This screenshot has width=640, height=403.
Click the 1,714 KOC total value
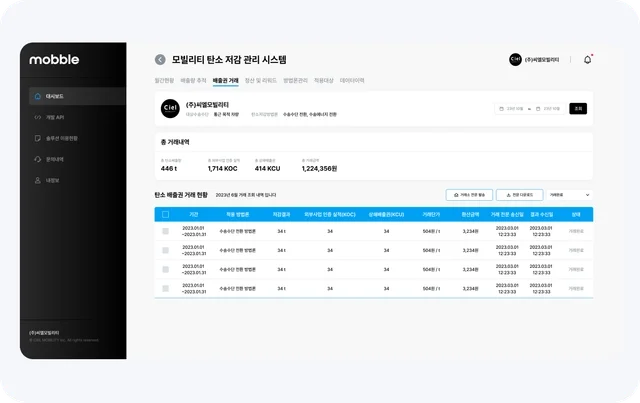(222, 168)
